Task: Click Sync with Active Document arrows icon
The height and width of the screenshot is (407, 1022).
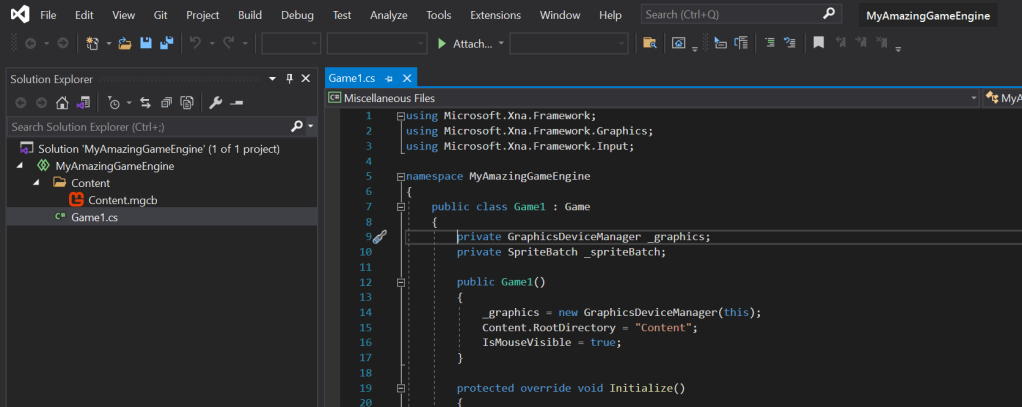Action: 145,103
